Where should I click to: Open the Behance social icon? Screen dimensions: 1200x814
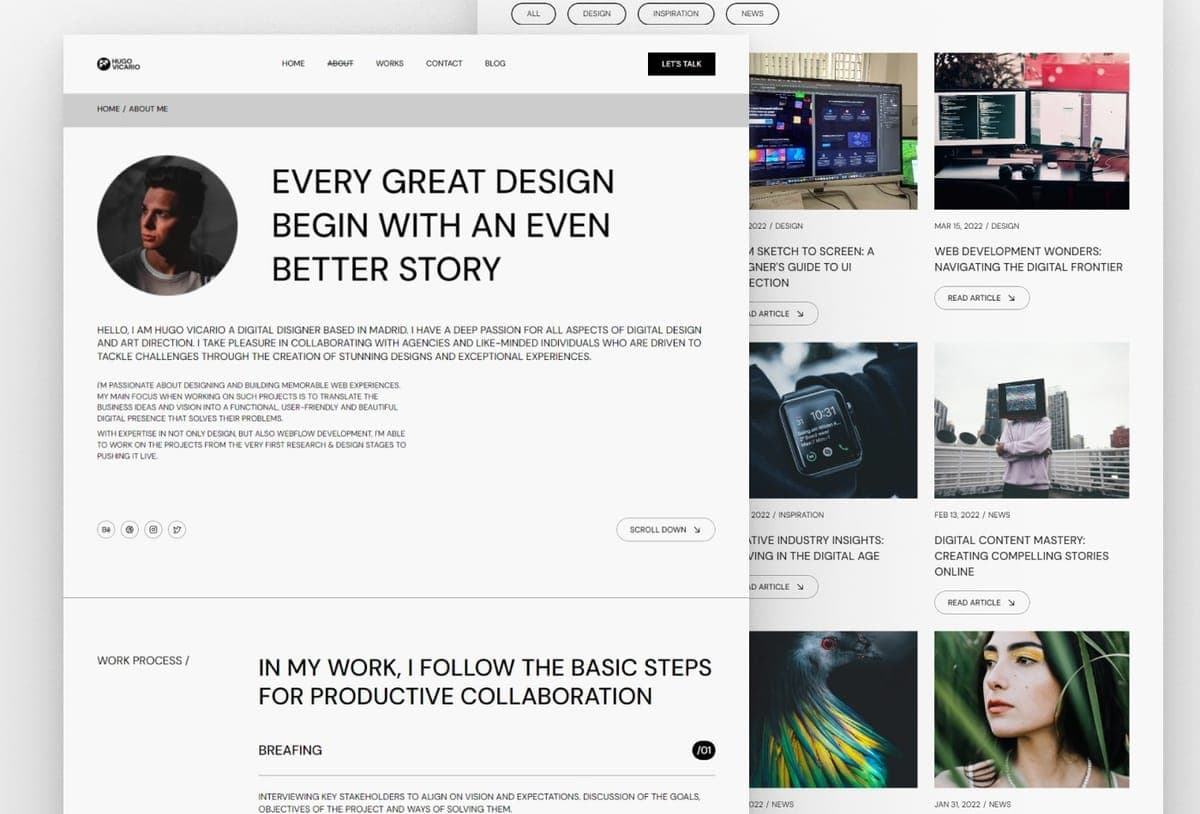(x=106, y=530)
